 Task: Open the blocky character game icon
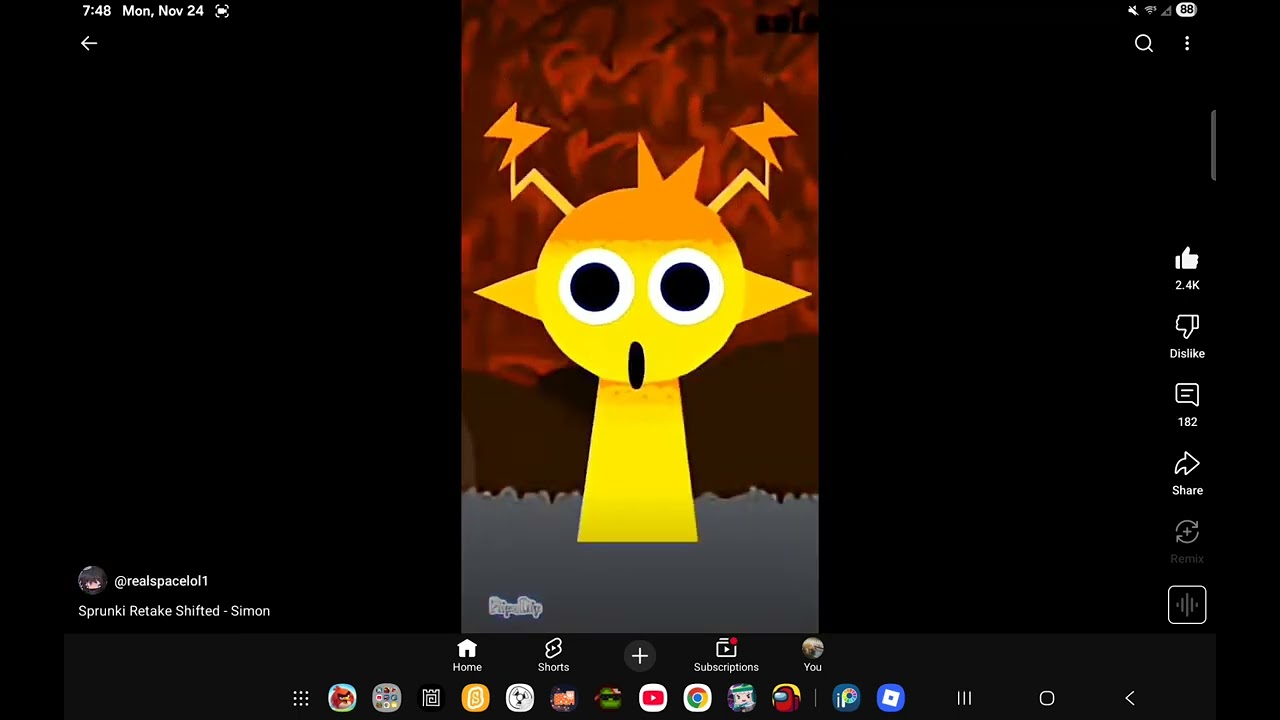pos(742,698)
